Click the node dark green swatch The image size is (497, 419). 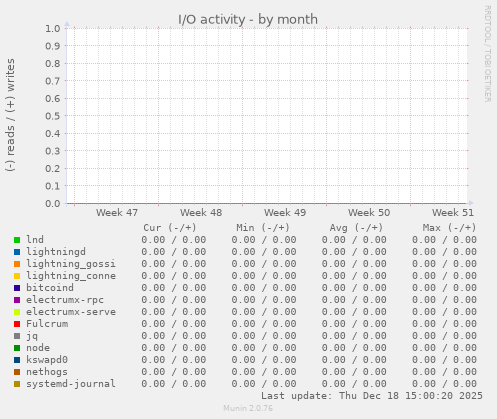[17, 348]
